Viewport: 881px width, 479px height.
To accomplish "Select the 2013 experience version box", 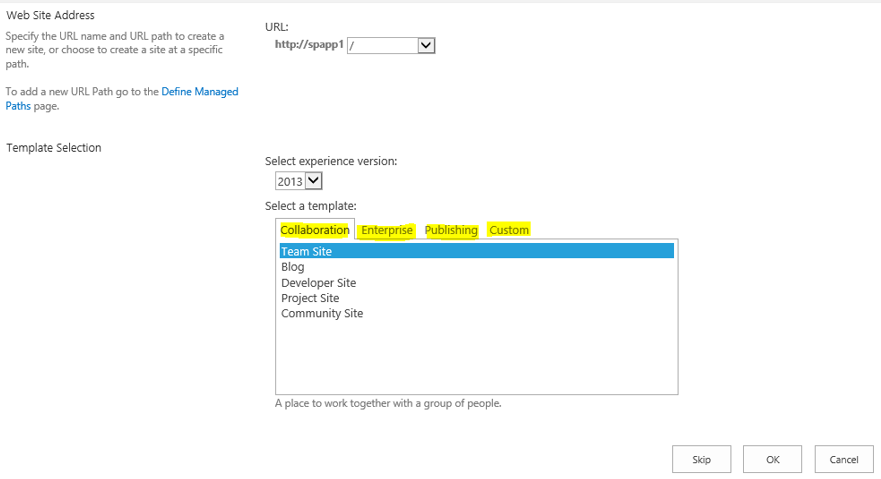I will coord(298,181).
